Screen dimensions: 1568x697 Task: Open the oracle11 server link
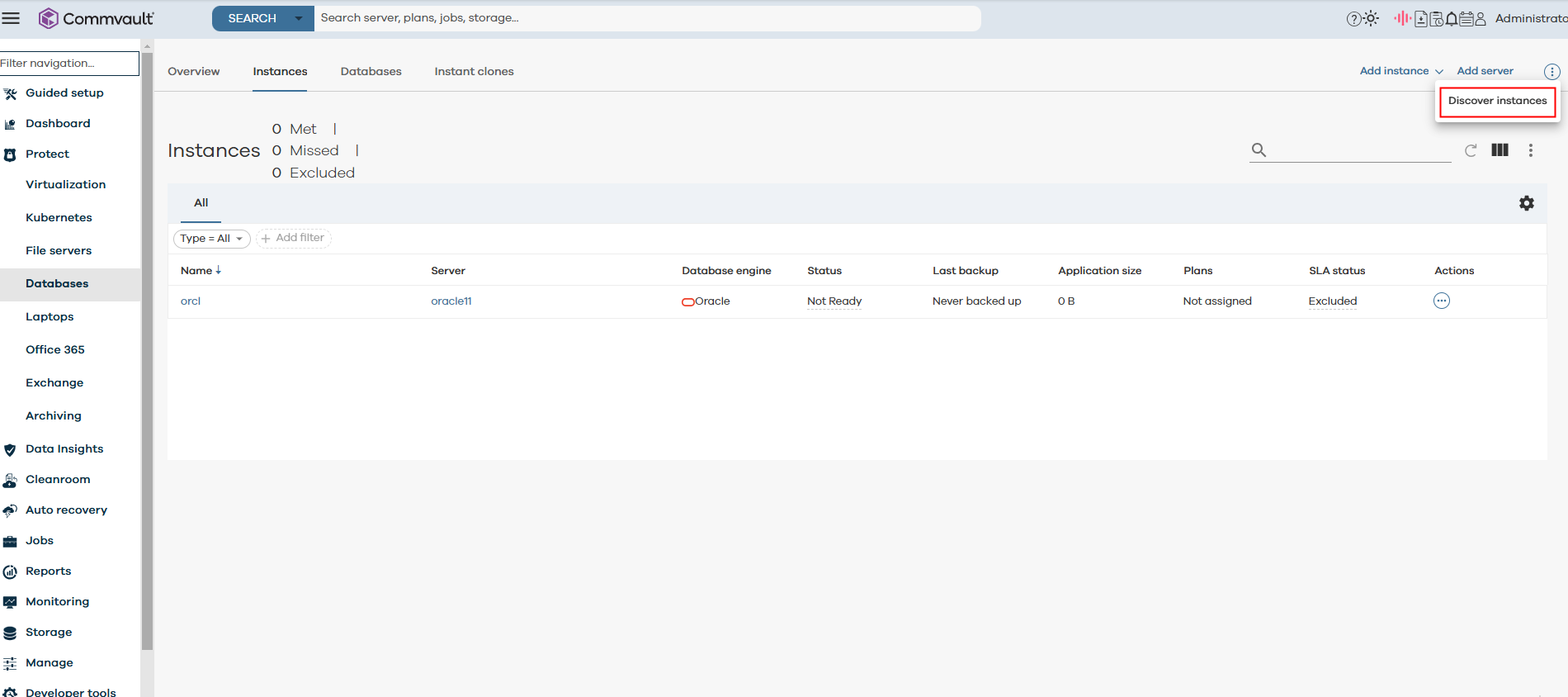[451, 301]
